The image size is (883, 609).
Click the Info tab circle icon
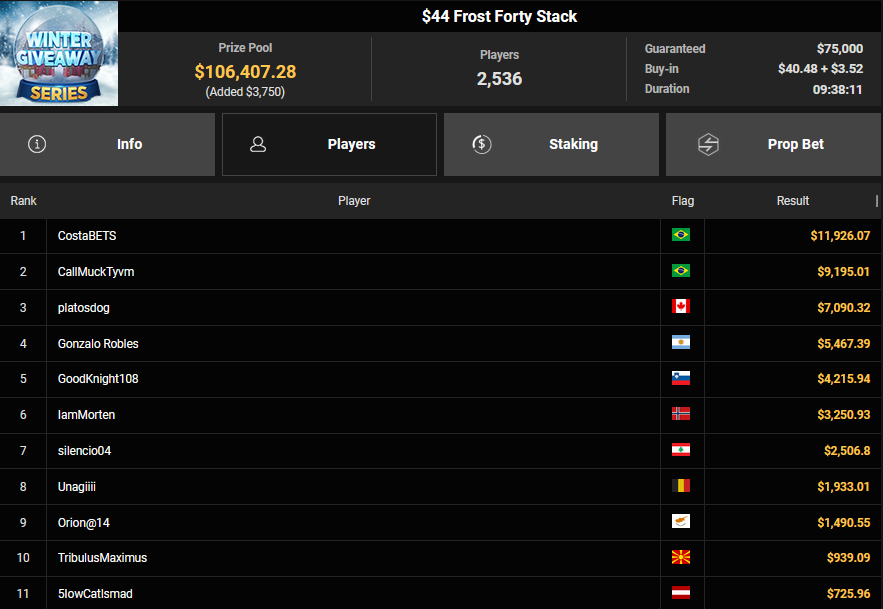(38, 144)
